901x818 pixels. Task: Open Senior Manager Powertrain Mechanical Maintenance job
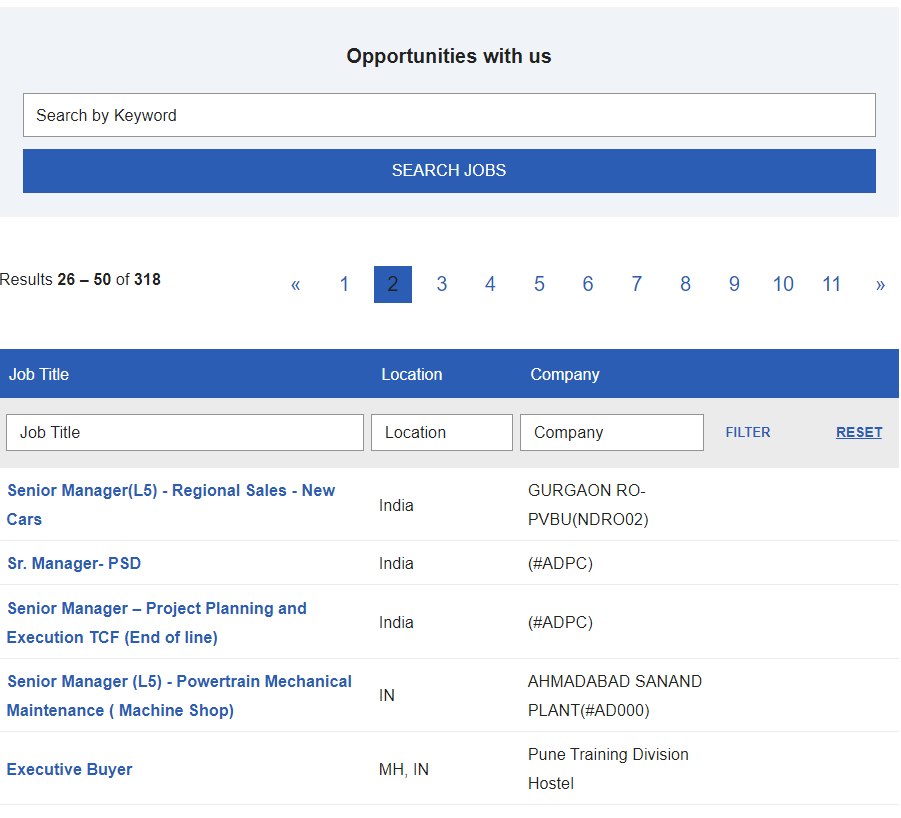[179, 696]
